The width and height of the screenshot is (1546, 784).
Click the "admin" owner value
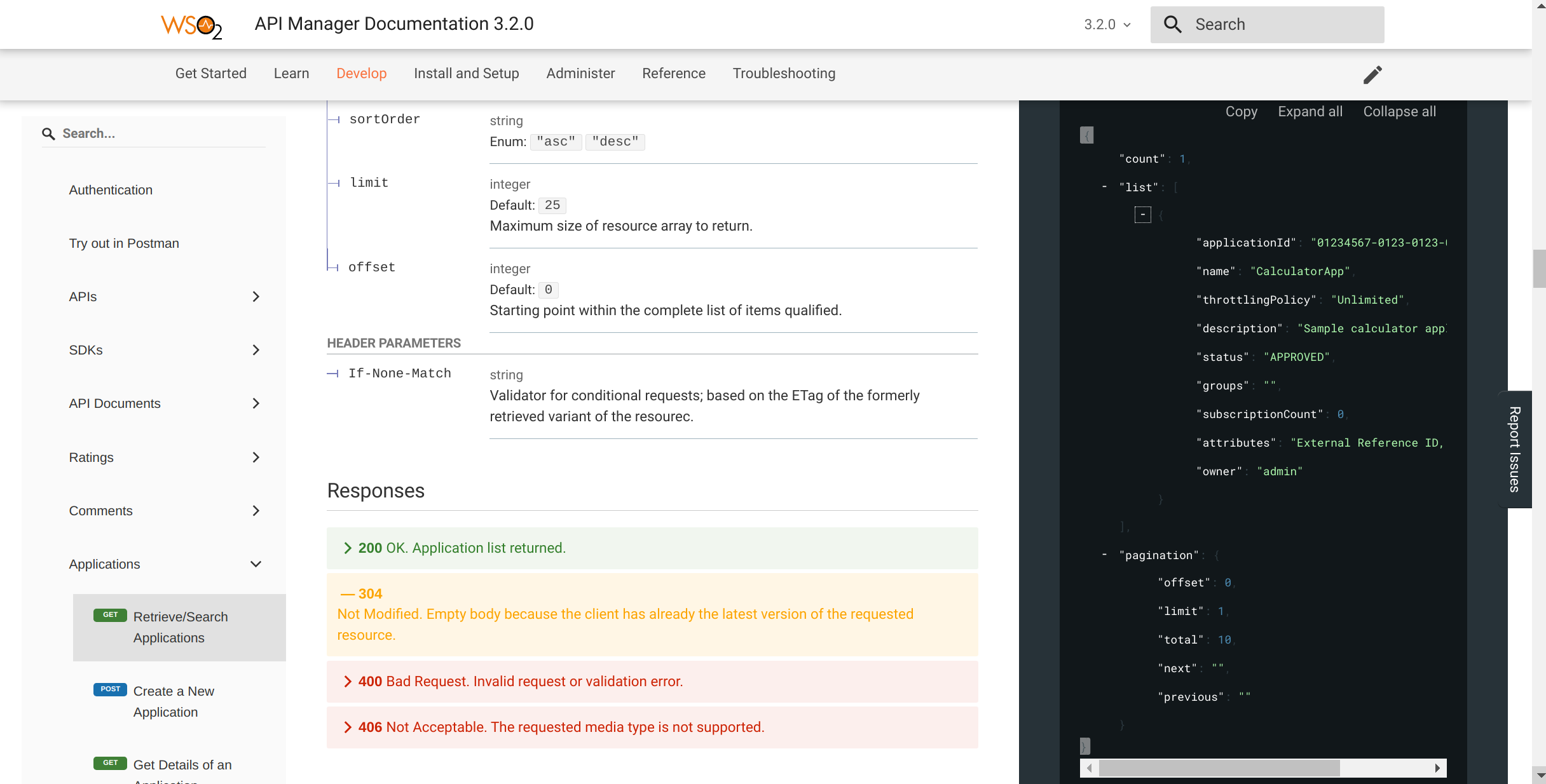1280,471
